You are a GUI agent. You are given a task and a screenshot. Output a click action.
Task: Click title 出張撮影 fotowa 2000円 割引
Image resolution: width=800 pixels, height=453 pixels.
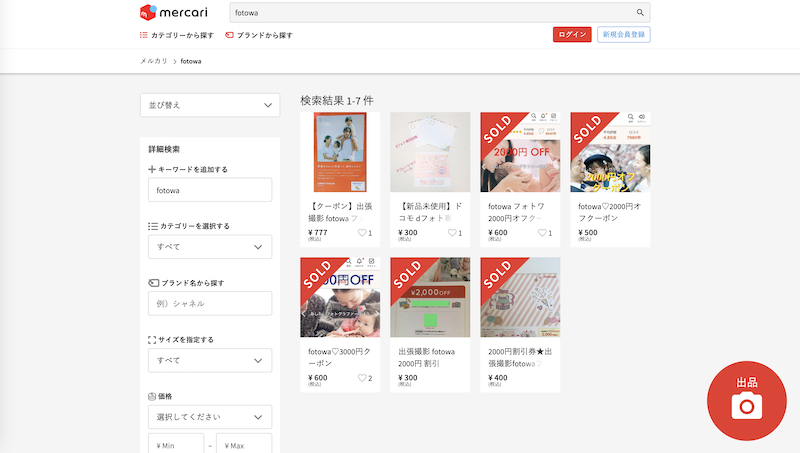pyautogui.click(x=427, y=358)
